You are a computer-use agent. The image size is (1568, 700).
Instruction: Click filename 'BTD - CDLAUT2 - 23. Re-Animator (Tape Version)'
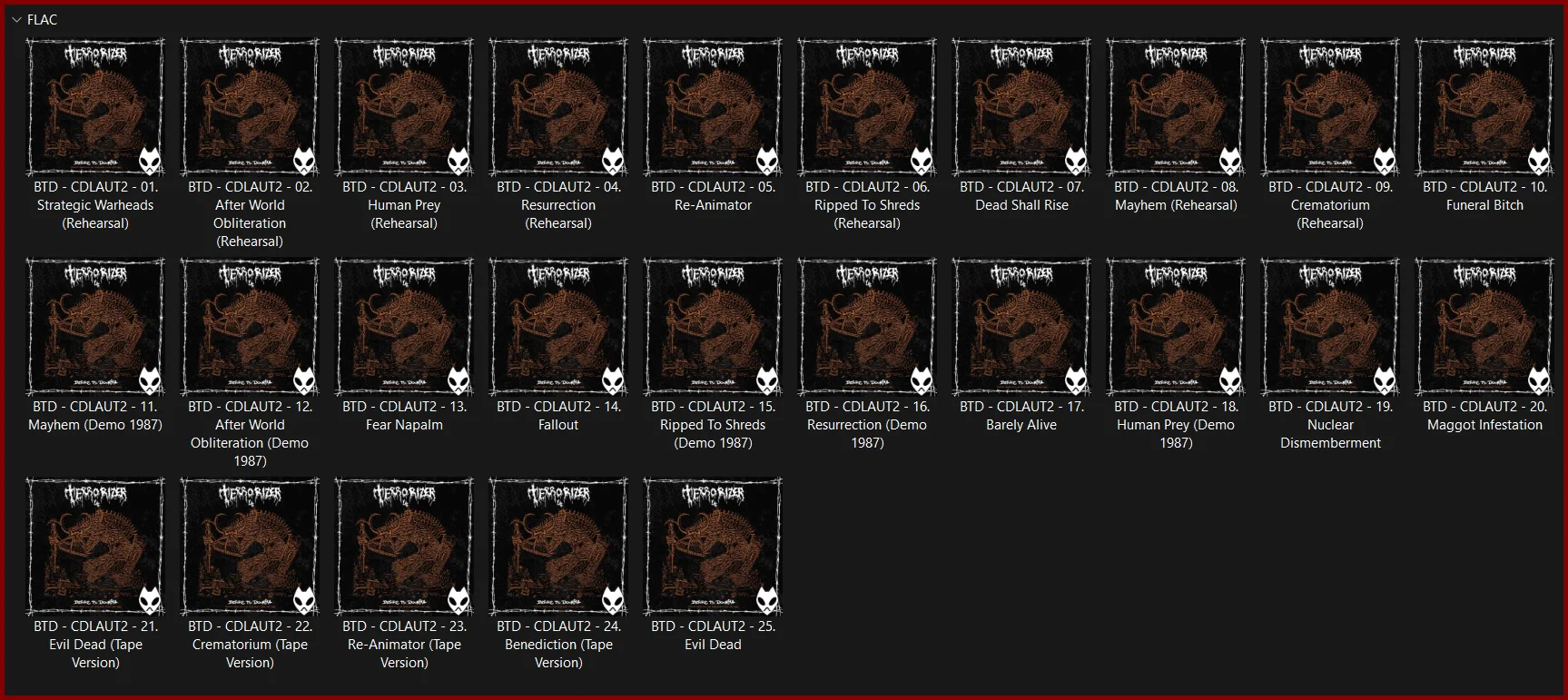click(x=404, y=645)
